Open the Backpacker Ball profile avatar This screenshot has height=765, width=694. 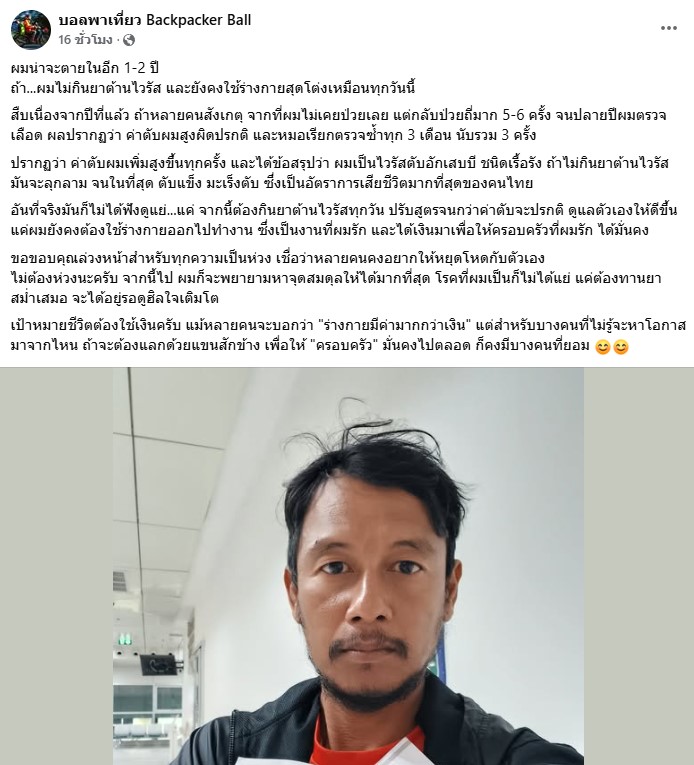click(31, 30)
